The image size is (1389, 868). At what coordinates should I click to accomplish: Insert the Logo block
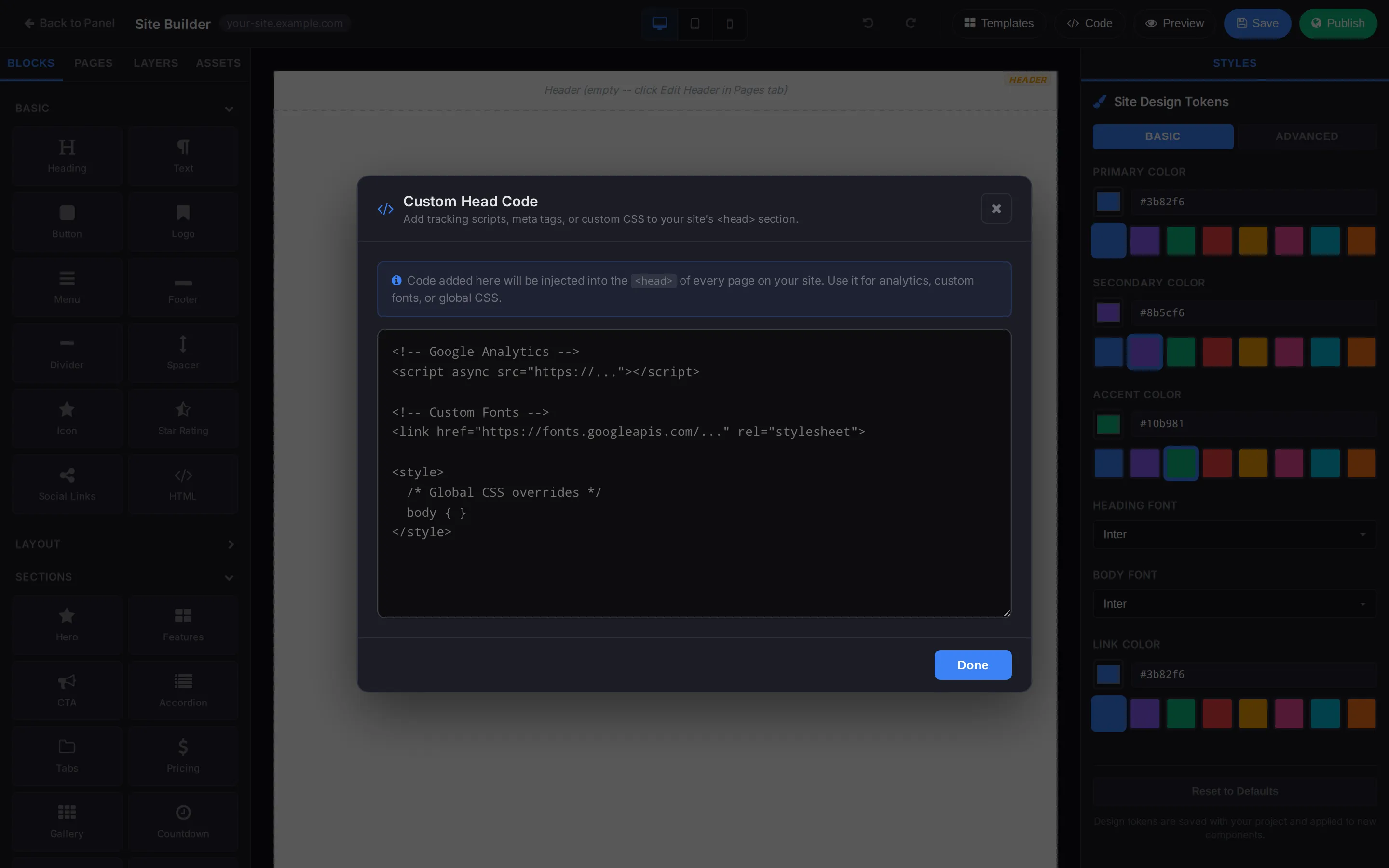tap(183, 222)
